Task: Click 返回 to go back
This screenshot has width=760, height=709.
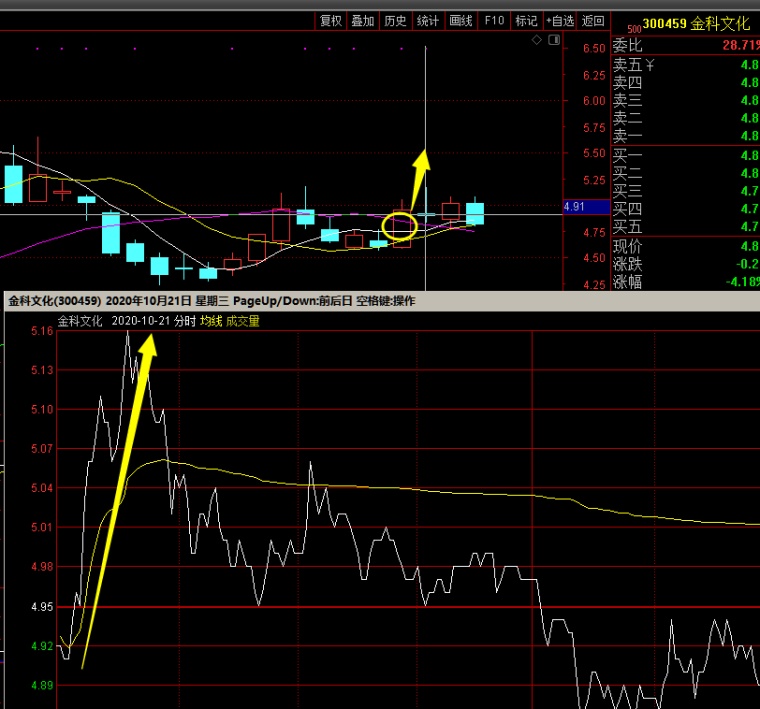Action: 593,20
